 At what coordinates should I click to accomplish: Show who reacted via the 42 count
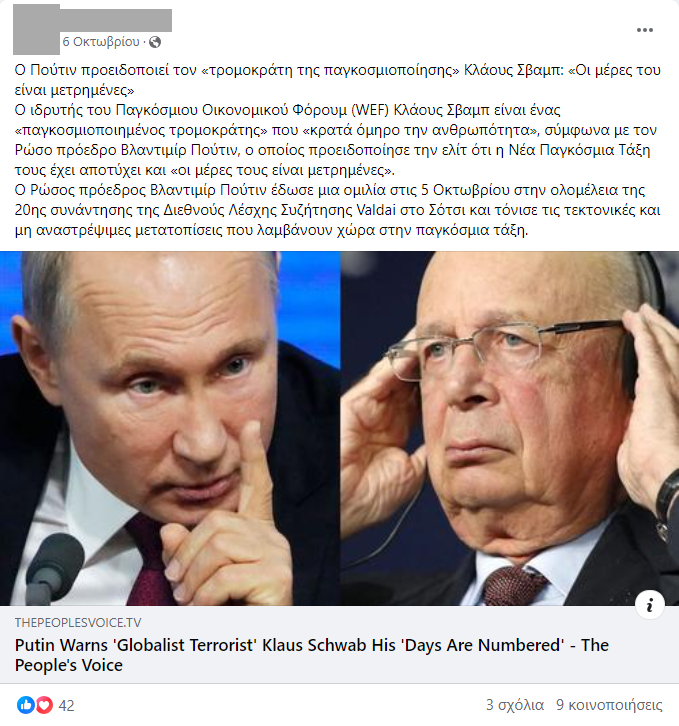click(x=66, y=705)
